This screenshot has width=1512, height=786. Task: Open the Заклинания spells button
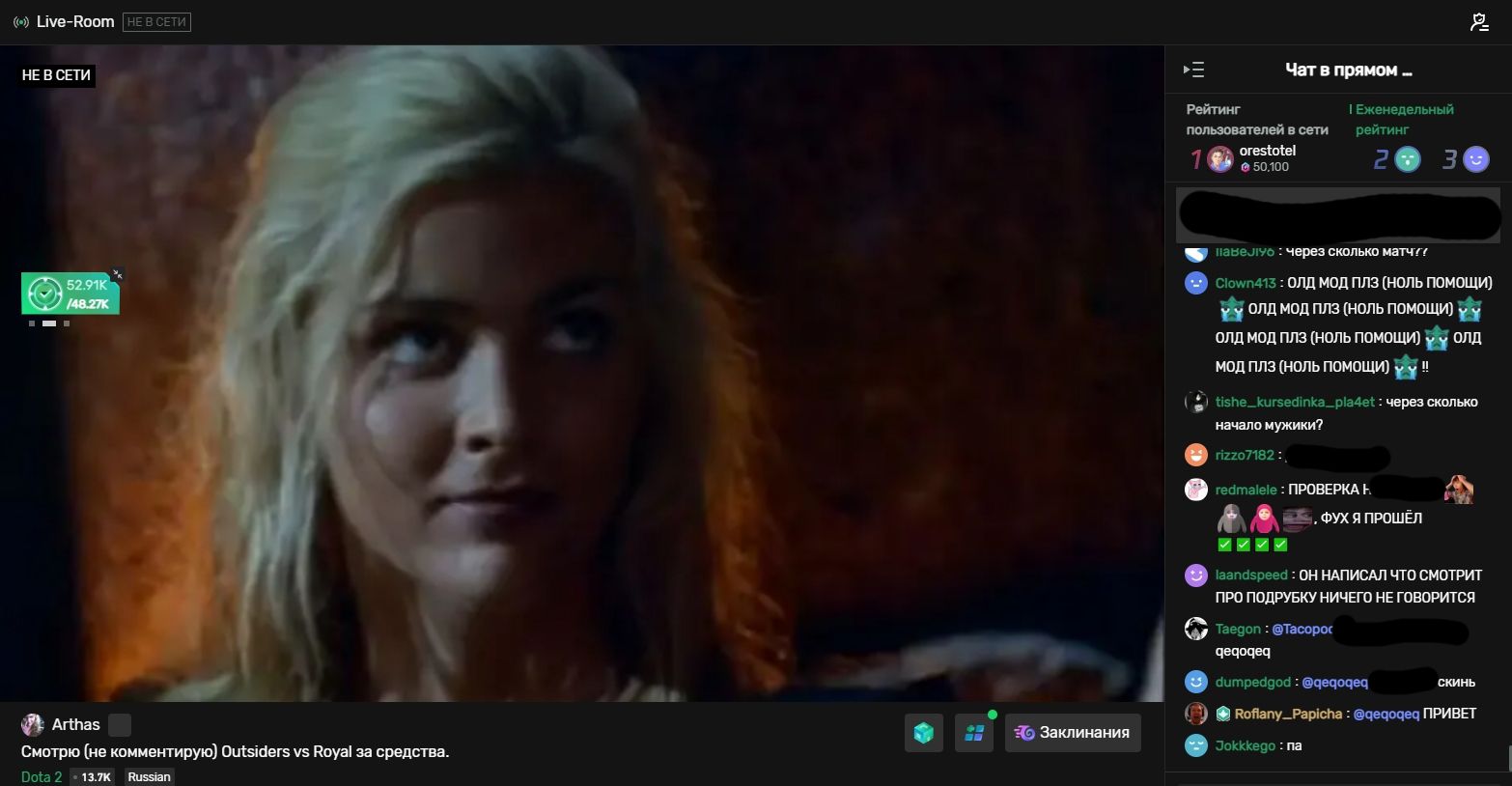(x=1073, y=733)
